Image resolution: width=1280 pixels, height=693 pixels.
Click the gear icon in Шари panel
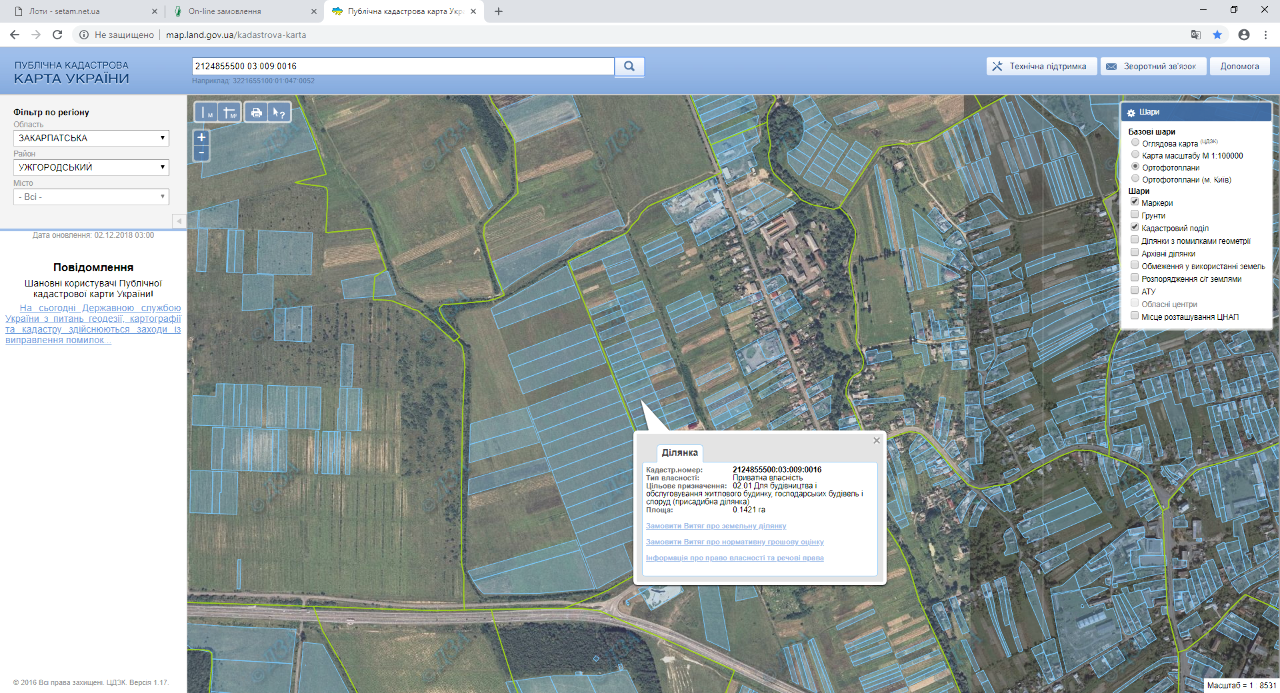1131,113
